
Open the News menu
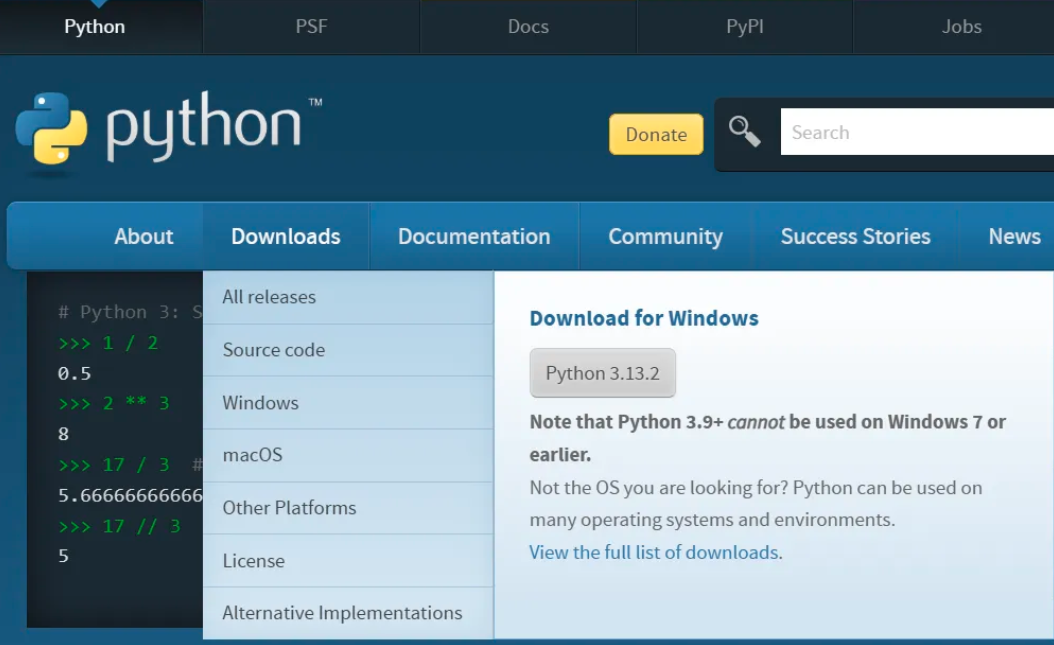pyautogui.click(x=1014, y=236)
